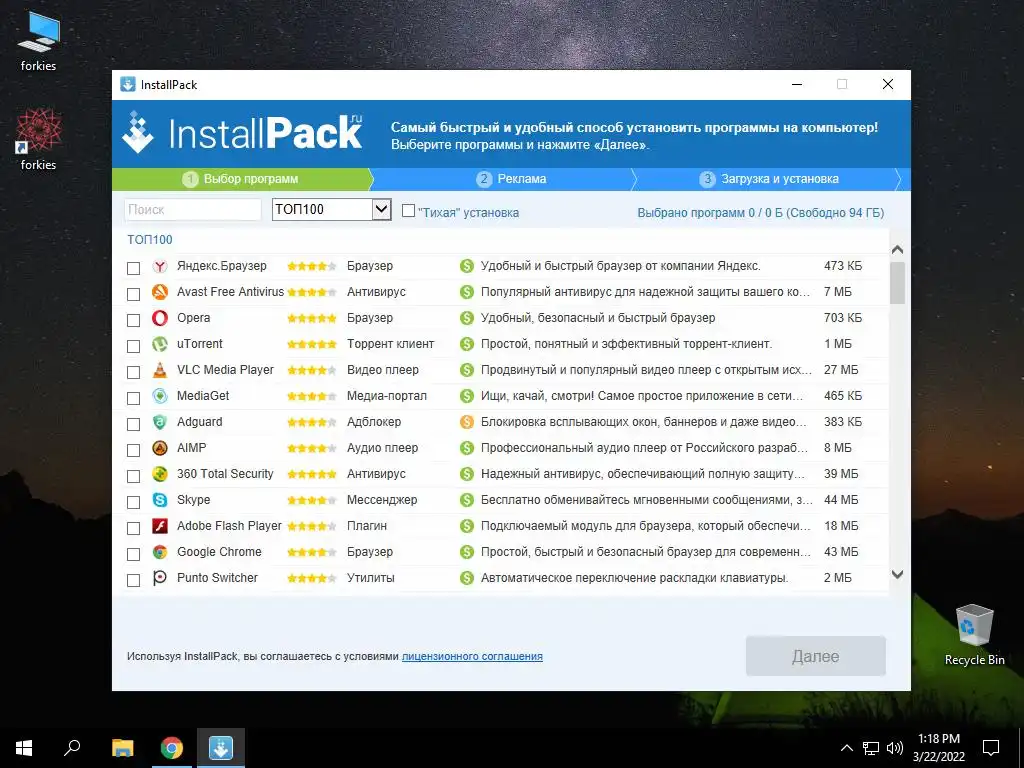Click the uTorrent icon in list
This screenshot has height=768, width=1024.
(160, 344)
